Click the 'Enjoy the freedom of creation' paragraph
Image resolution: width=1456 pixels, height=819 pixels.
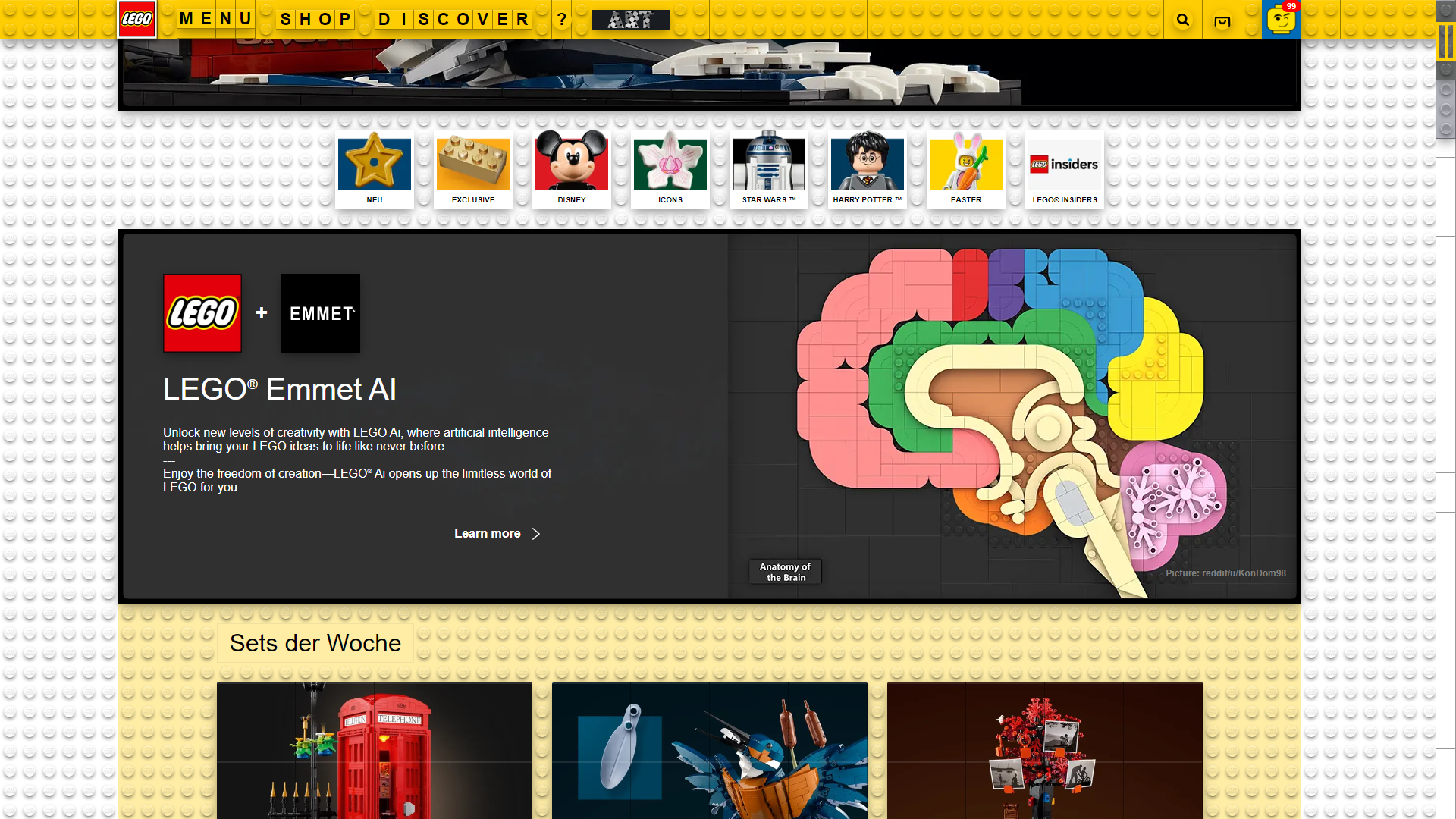pos(357,481)
